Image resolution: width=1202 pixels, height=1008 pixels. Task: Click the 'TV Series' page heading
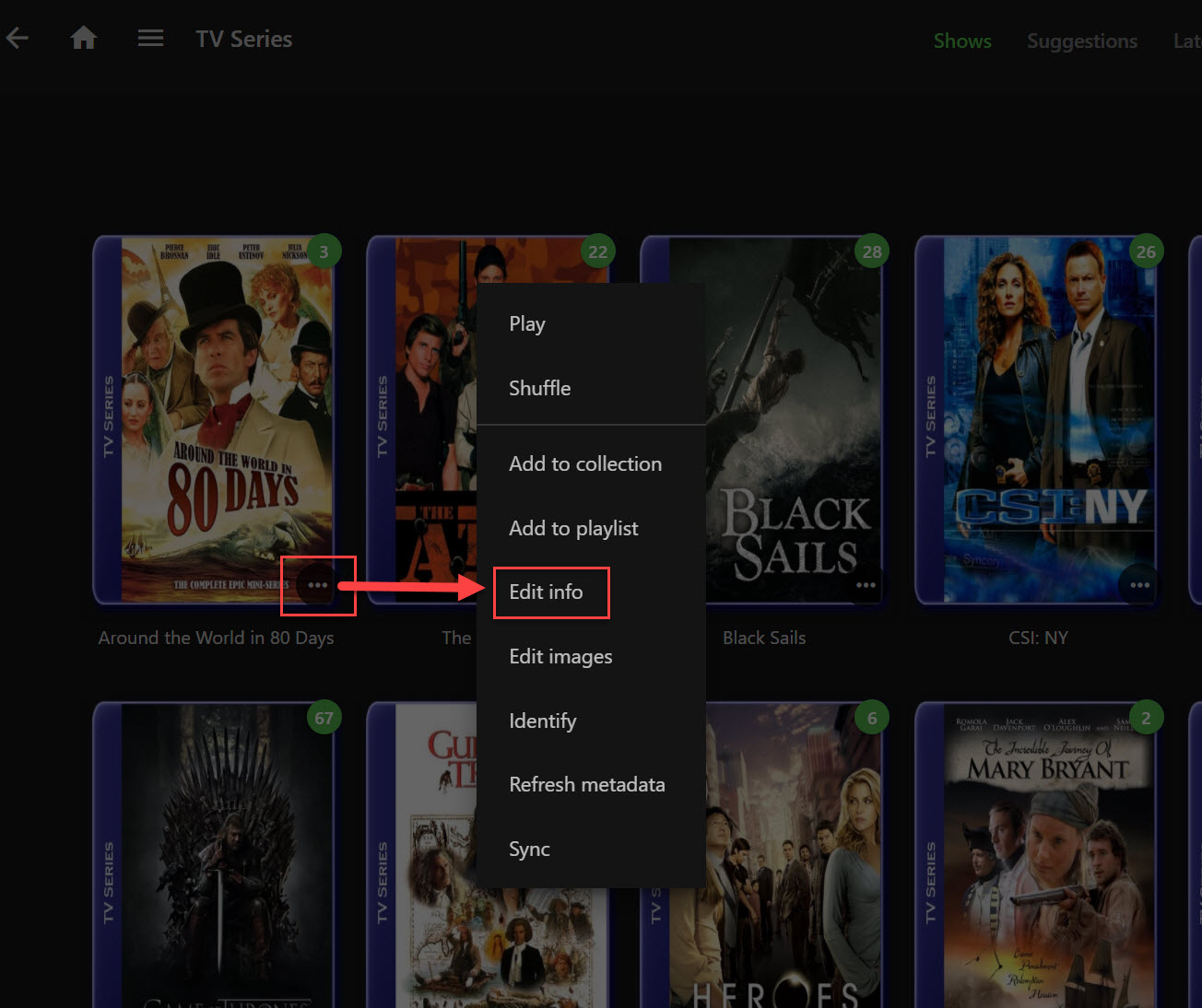click(244, 39)
